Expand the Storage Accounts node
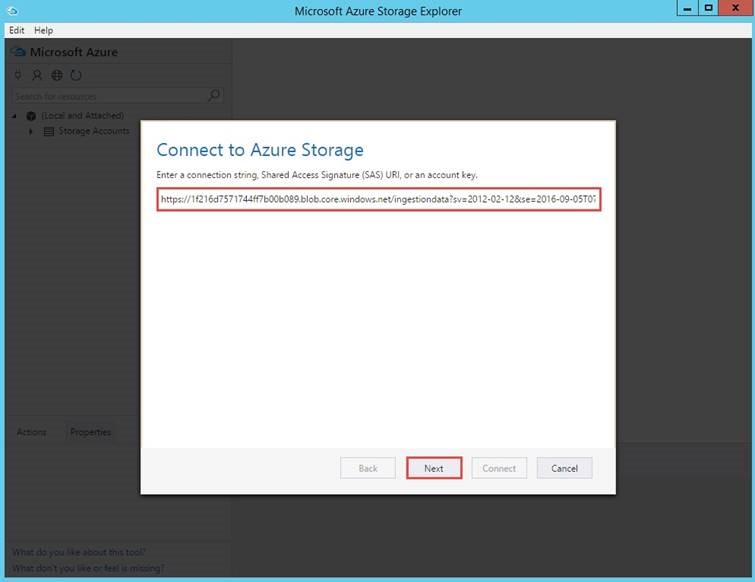Viewport: 755px width, 582px height. click(x=31, y=131)
